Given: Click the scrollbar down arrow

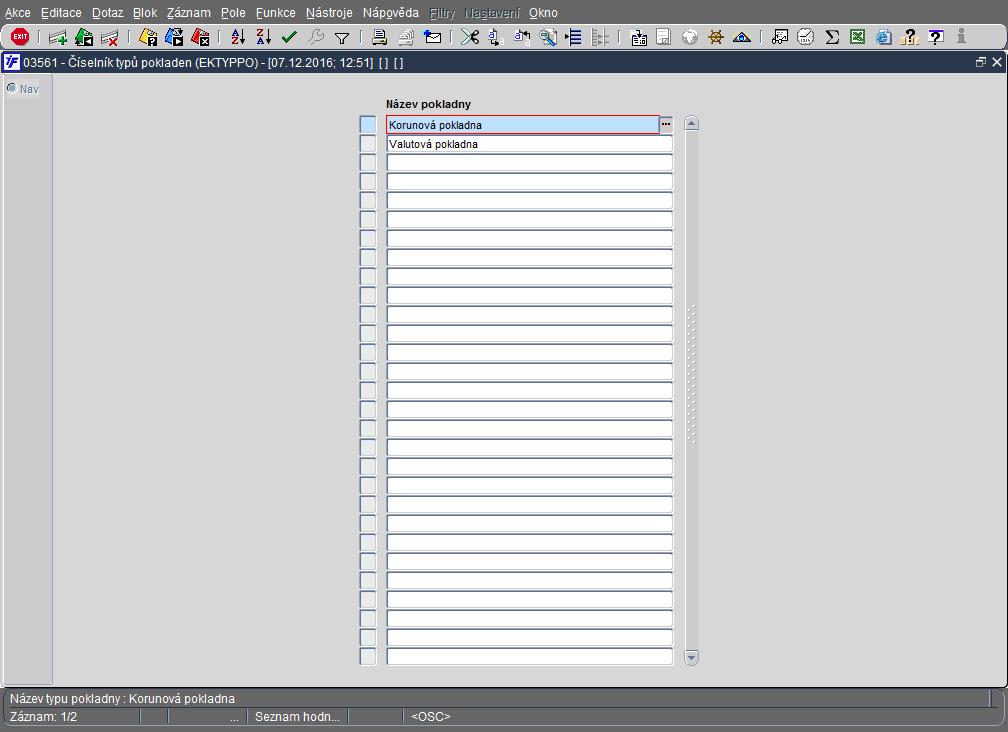Looking at the screenshot, I should (x=692, y=657).
